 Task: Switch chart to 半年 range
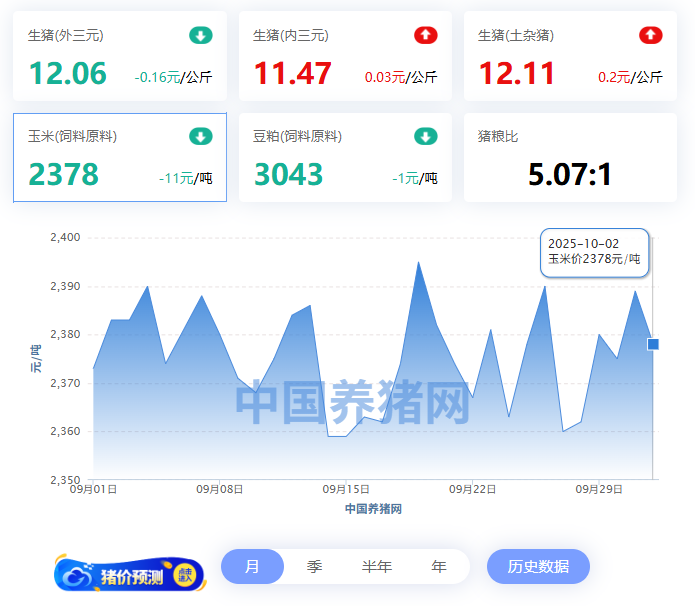point(377,567)
